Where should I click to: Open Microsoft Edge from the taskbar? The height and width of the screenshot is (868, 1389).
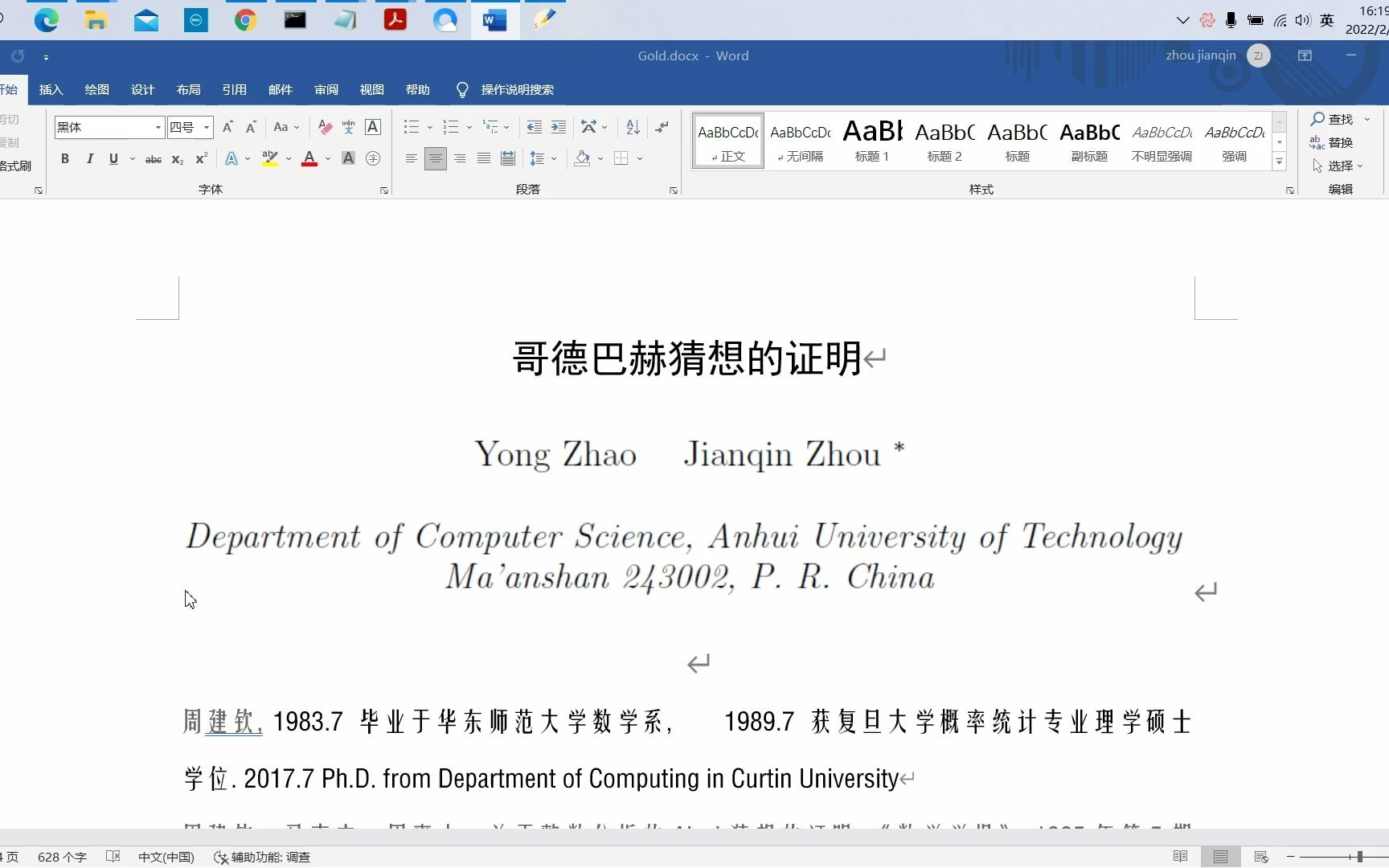pos(46,20)
